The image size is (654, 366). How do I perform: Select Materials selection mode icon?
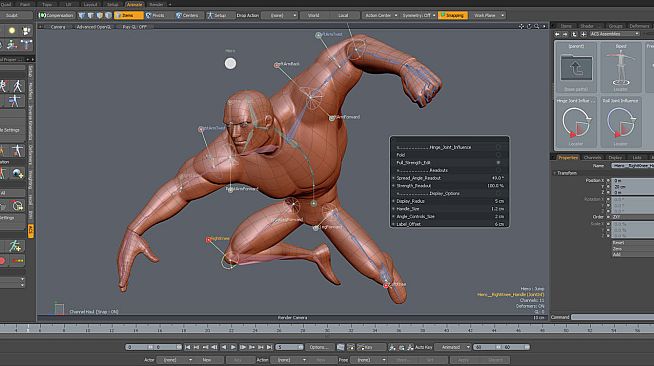108,15
